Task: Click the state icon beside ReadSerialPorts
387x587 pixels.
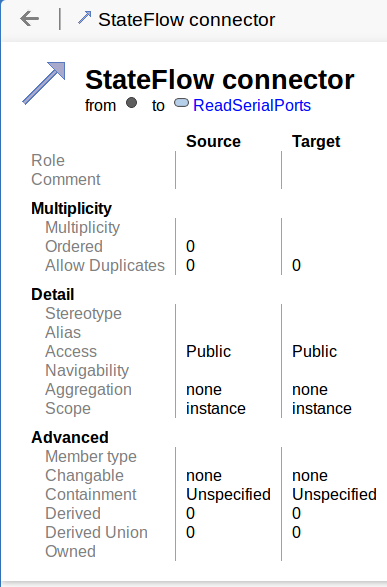Action: pos(181,103)
